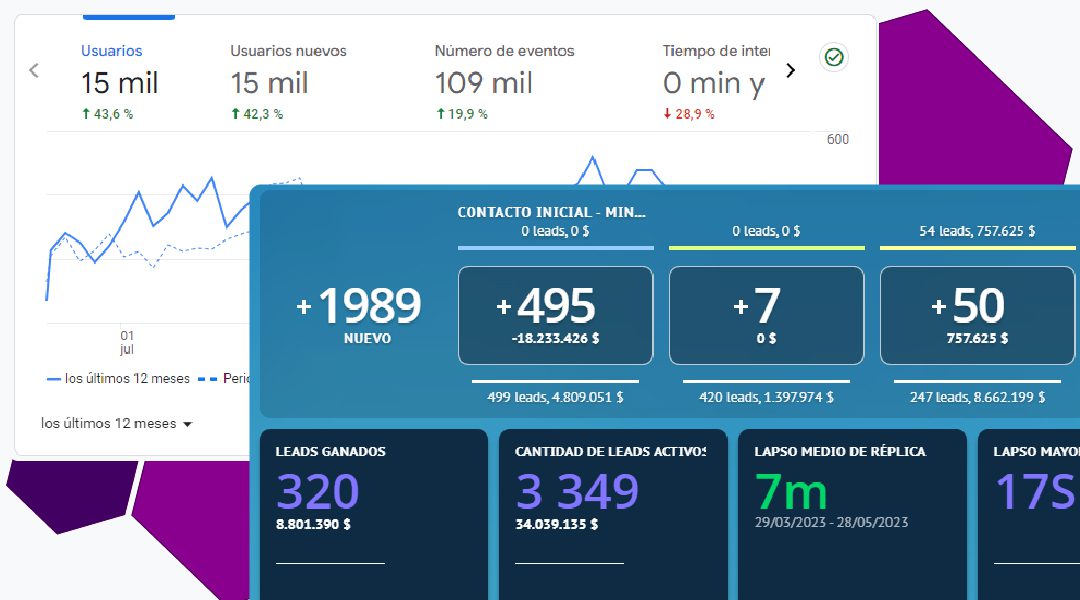Click the '54 leads, 757.625 $' summary
Viewport: 1080px width, 600px height.
977,231
